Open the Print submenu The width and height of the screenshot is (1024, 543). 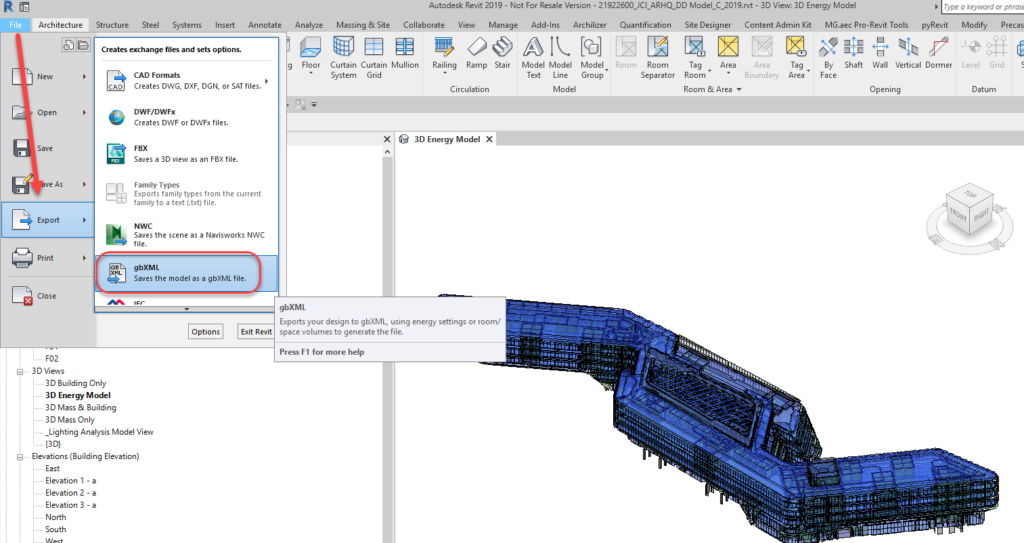(49, 257)
